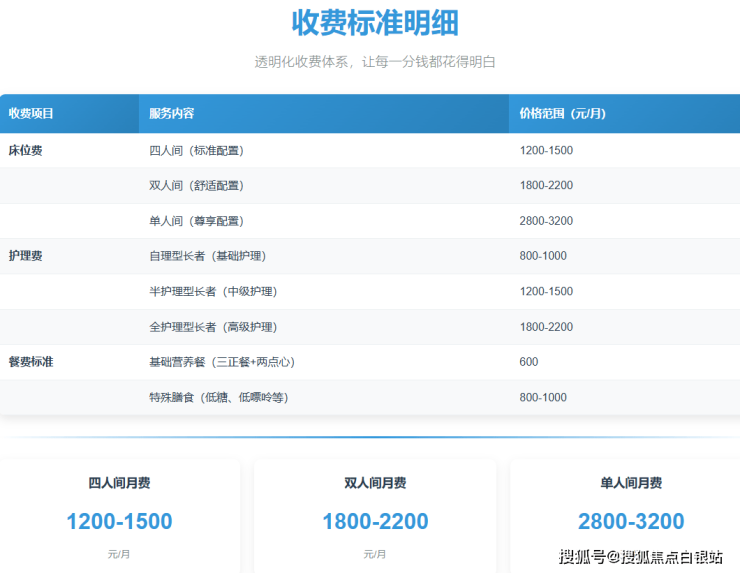Click the 半护理型长者（中级护理） row

pyautogui.click(x=212, y=291)
